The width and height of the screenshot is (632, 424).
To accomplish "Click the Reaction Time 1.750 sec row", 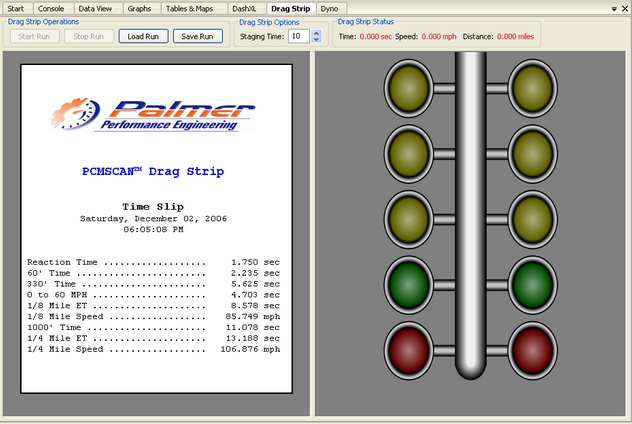I will (x=154, y=262).
